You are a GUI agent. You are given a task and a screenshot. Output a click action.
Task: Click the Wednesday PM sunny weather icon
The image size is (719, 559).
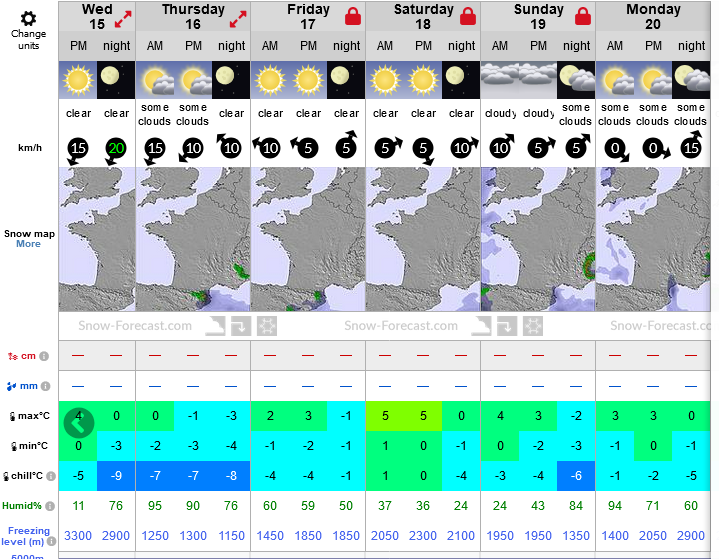[x=78, y=80]
